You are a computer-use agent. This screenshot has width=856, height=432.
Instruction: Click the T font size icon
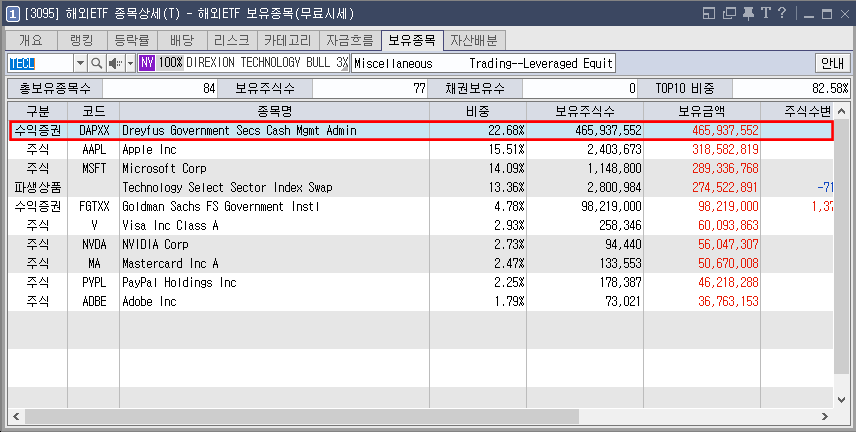pyautogui.click(x=765, y=13)
